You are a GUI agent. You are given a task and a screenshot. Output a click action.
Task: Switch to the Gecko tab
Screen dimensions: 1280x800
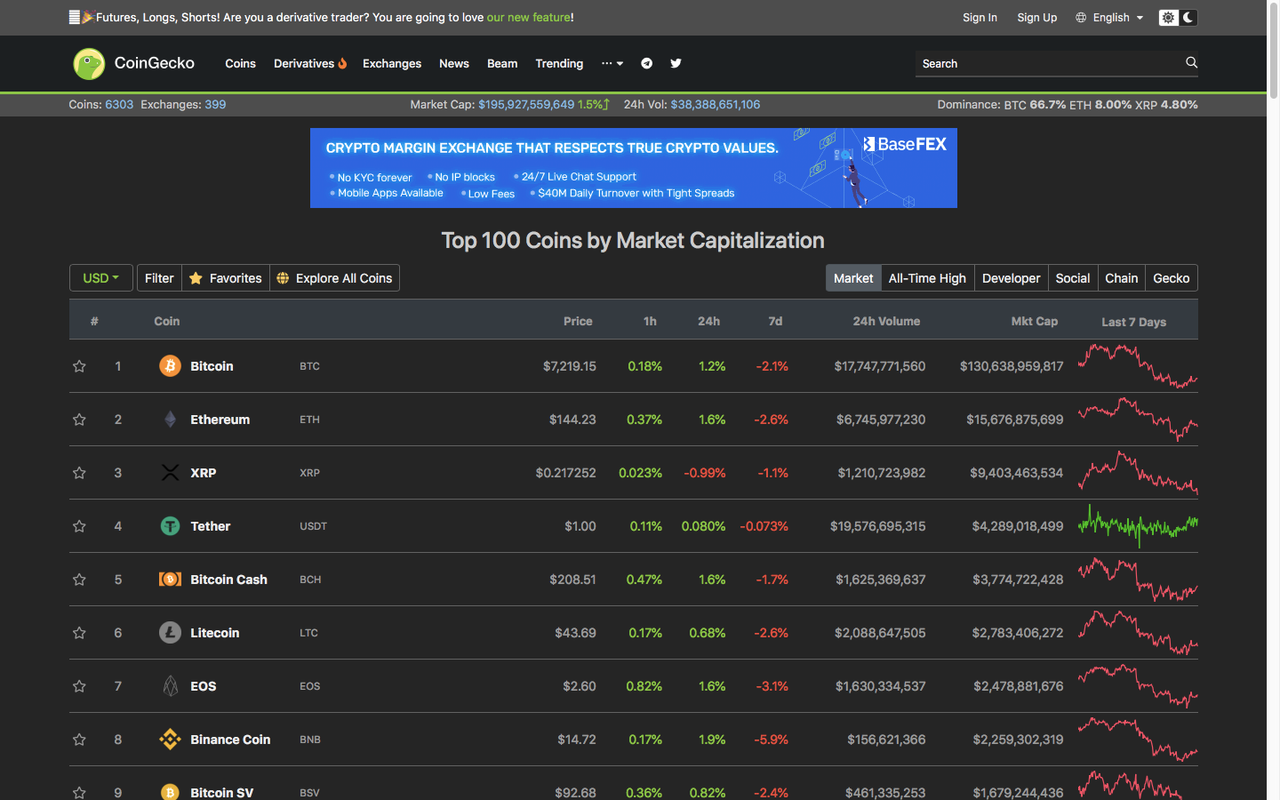tap(1171, 278)
